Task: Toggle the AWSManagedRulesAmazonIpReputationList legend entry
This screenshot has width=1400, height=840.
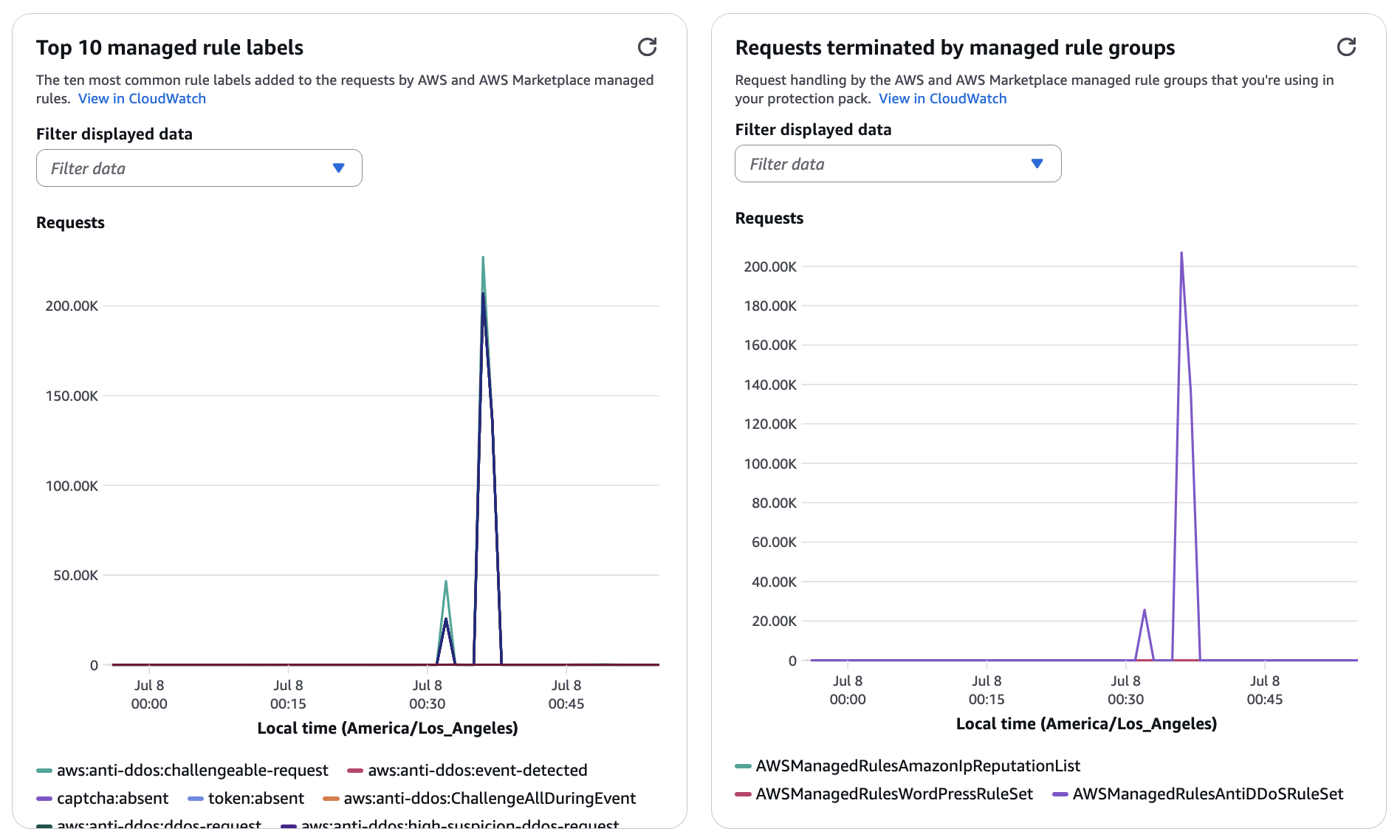Action: [917, 766]
